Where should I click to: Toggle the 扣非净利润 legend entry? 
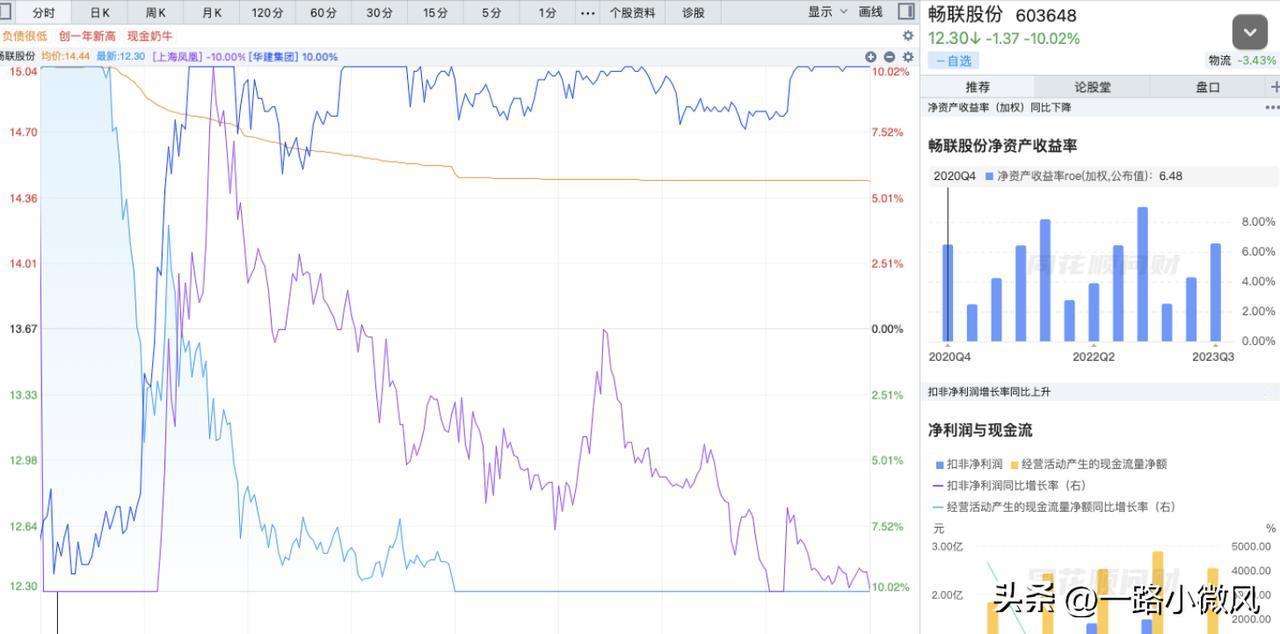pos(969,464)
